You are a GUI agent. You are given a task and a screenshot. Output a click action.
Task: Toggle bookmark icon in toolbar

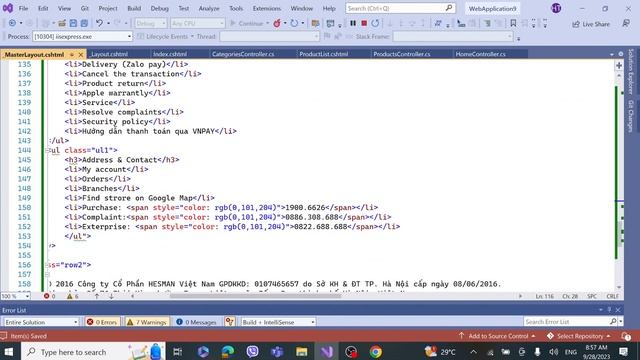[513, 24]
